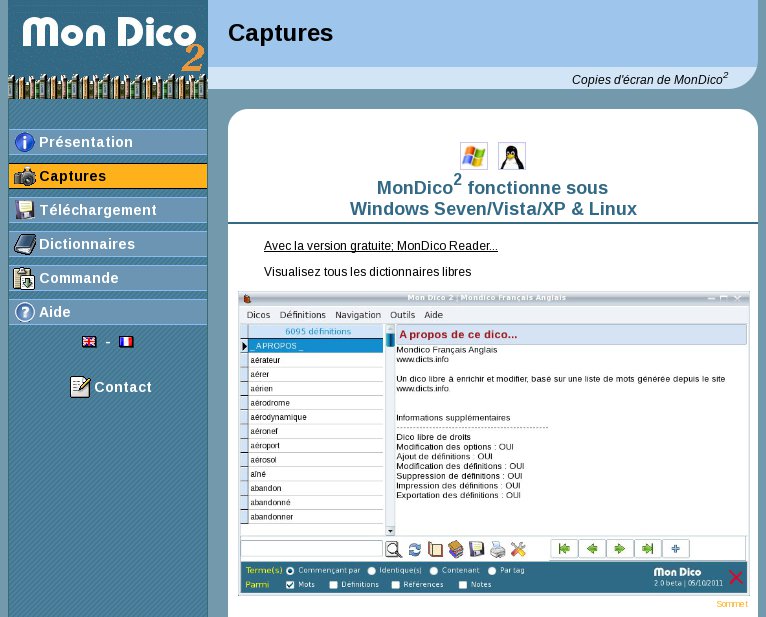Screen dimensions: 766x617
Task: Click the camera icon beside Captures
Action: [x=24, y=176]
